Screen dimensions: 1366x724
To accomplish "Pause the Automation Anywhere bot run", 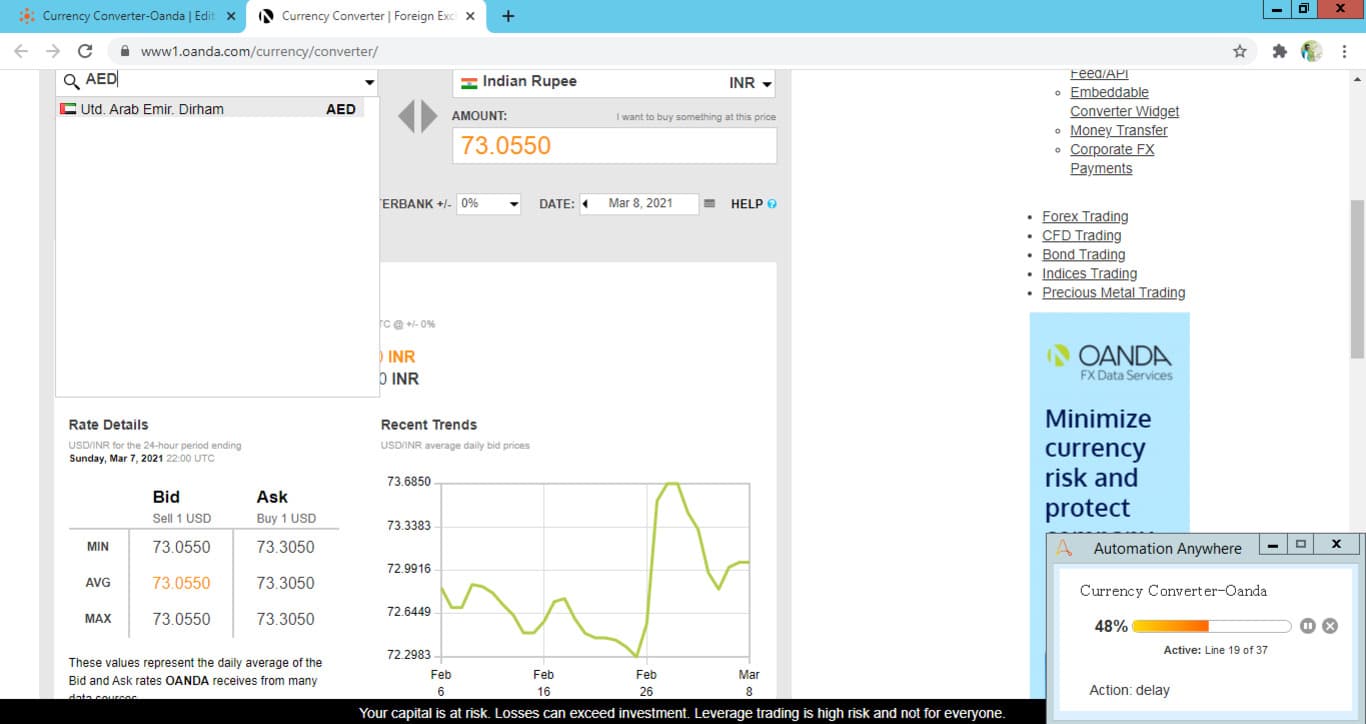I will tap(1308, 626).
